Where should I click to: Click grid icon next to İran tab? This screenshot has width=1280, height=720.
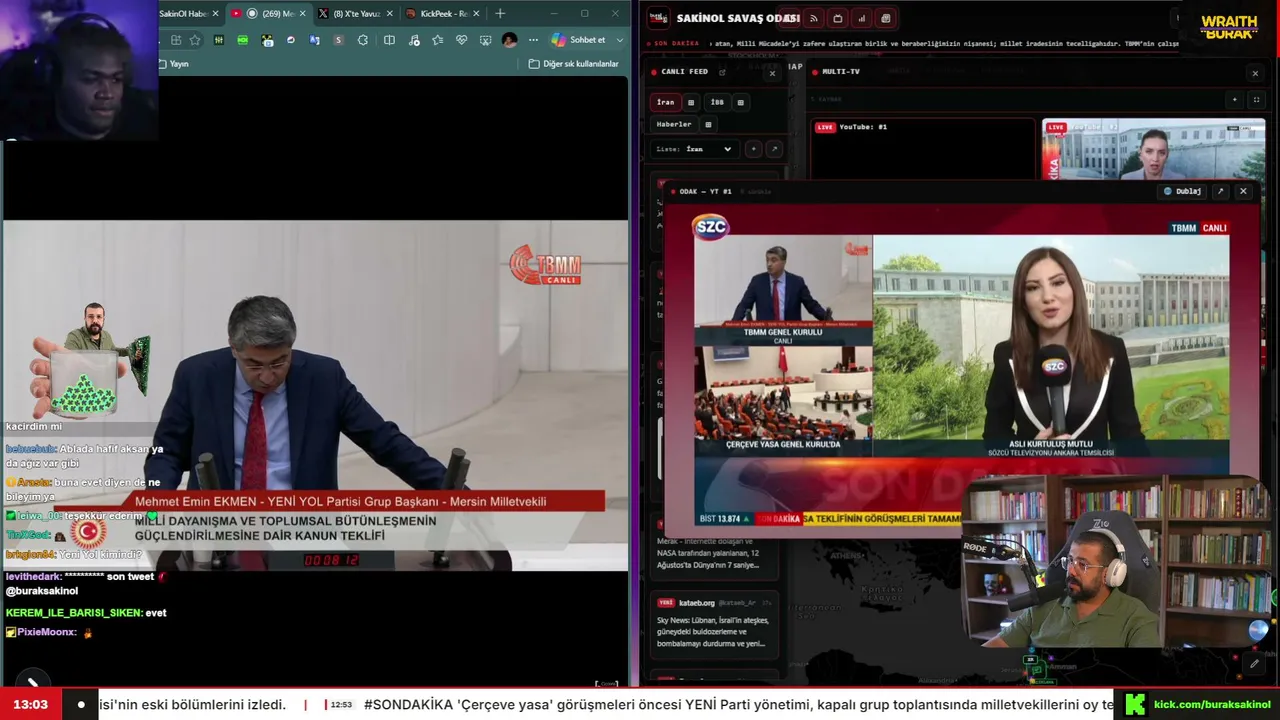(x=690, y=102)
